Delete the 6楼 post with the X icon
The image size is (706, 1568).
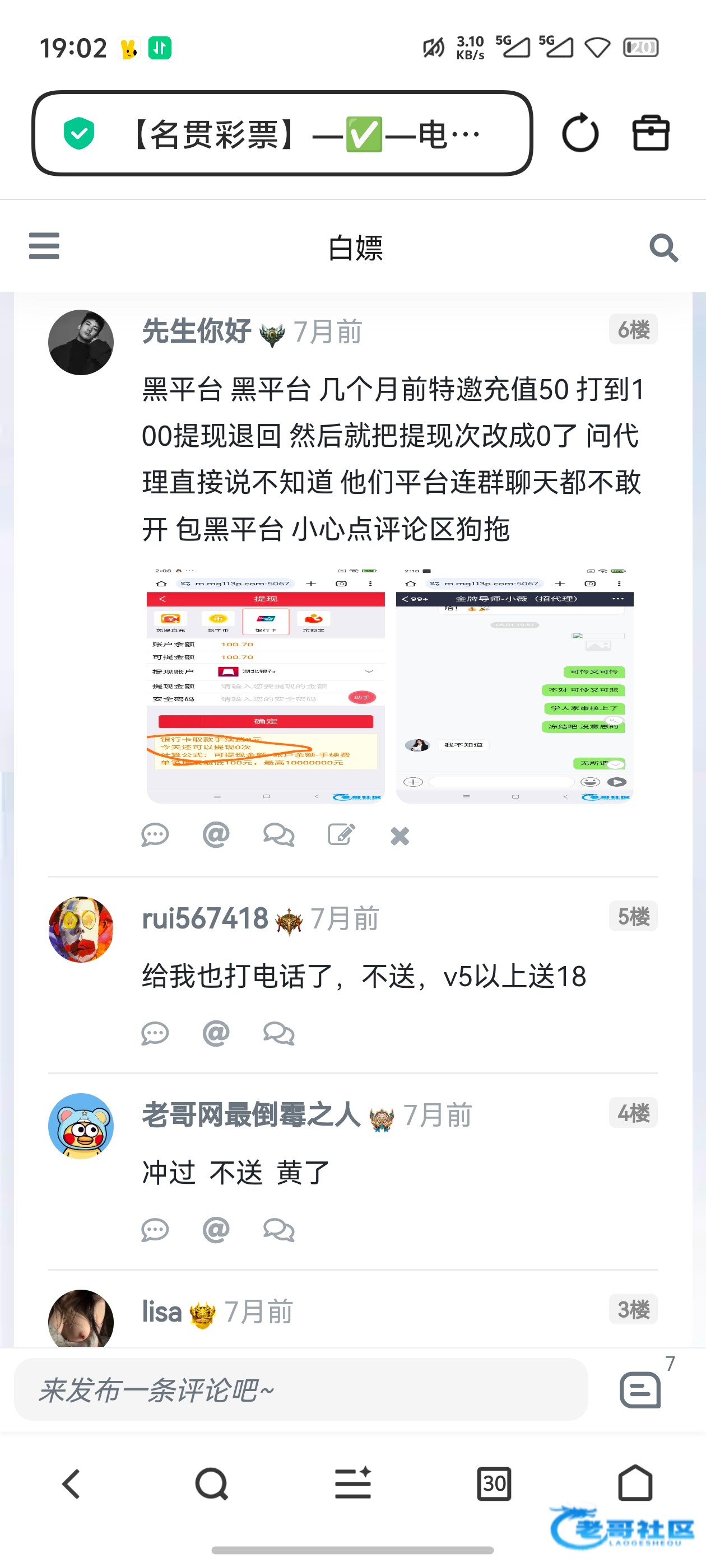400,836
